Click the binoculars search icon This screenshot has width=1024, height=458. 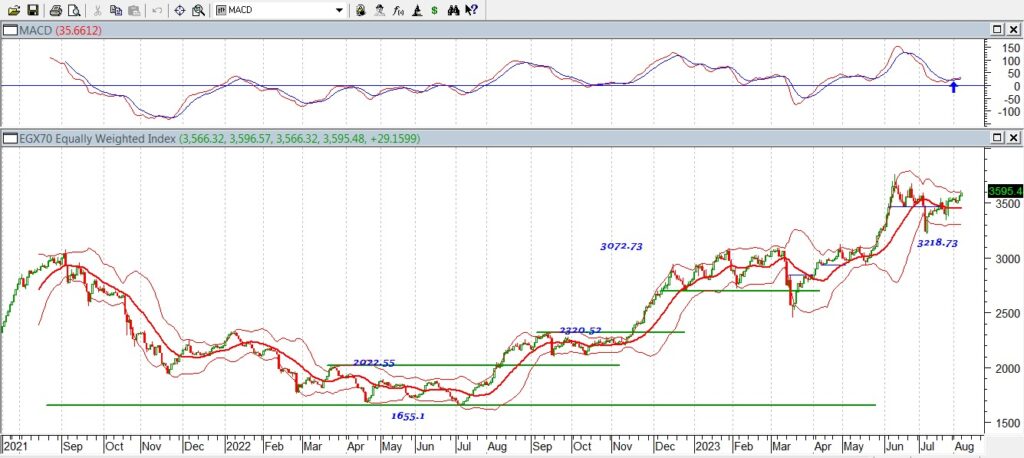click(454, 10)
